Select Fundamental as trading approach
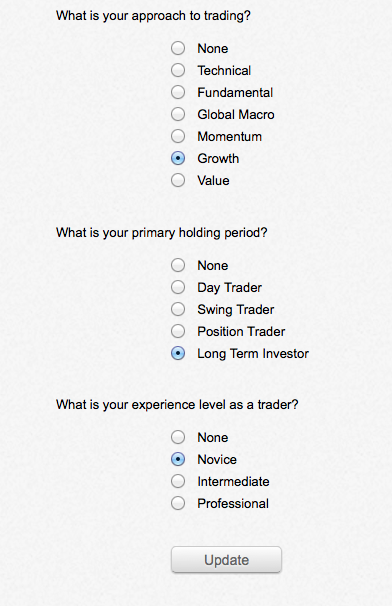This screenshot has width=392, height=606. [x=178, y=92]
